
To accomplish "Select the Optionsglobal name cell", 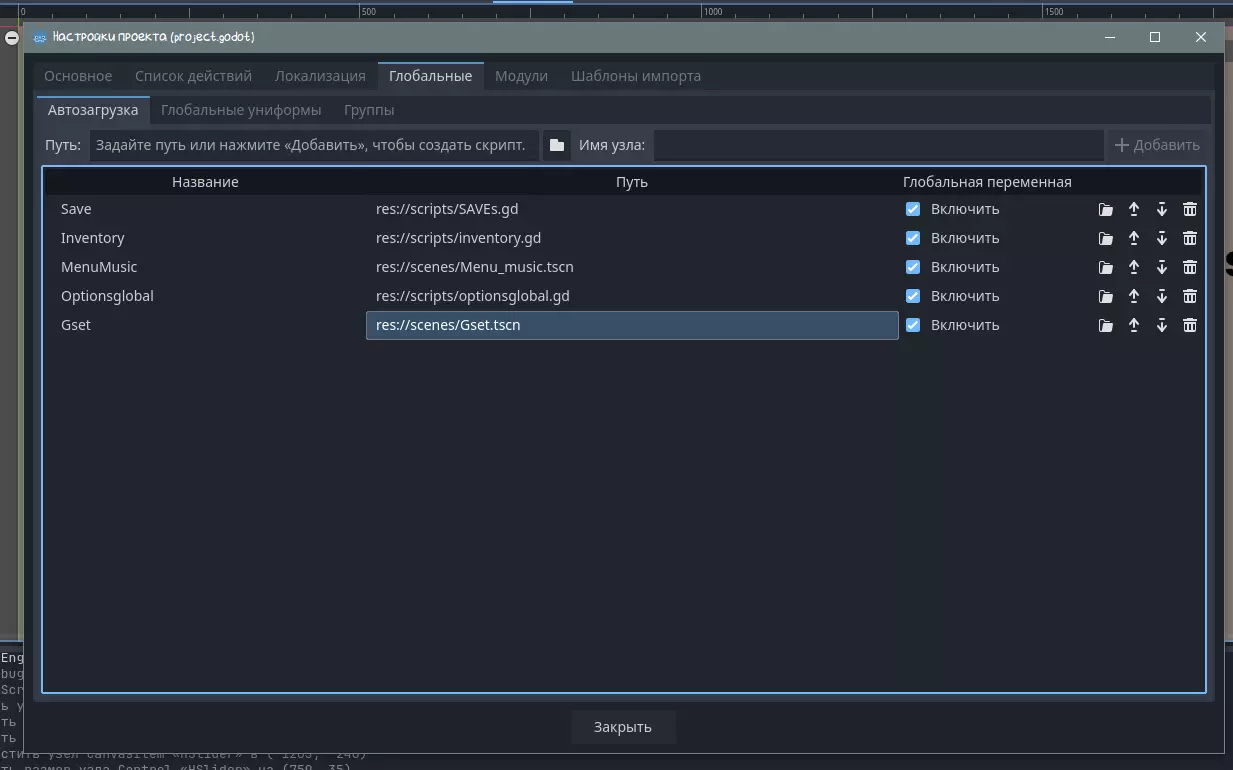I will coord(205,296).
